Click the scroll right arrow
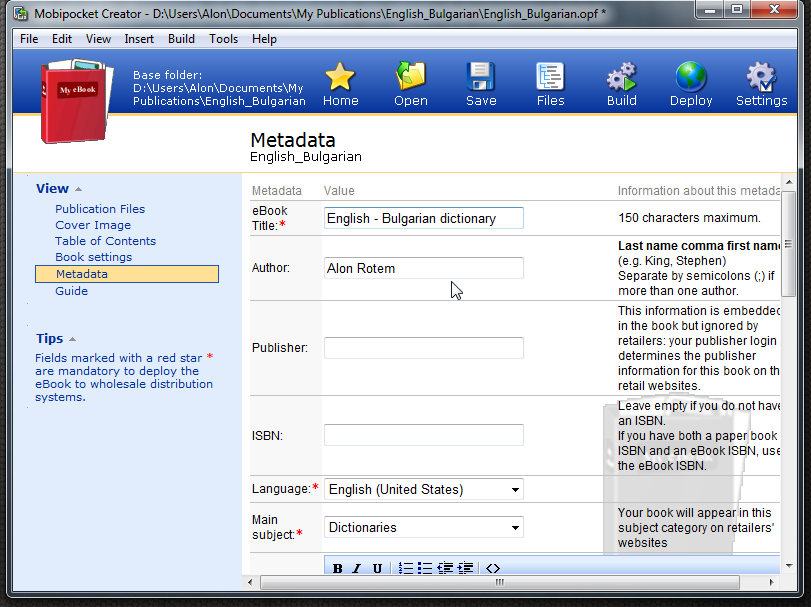Screen dimensions: 811x607 [771, 583]
